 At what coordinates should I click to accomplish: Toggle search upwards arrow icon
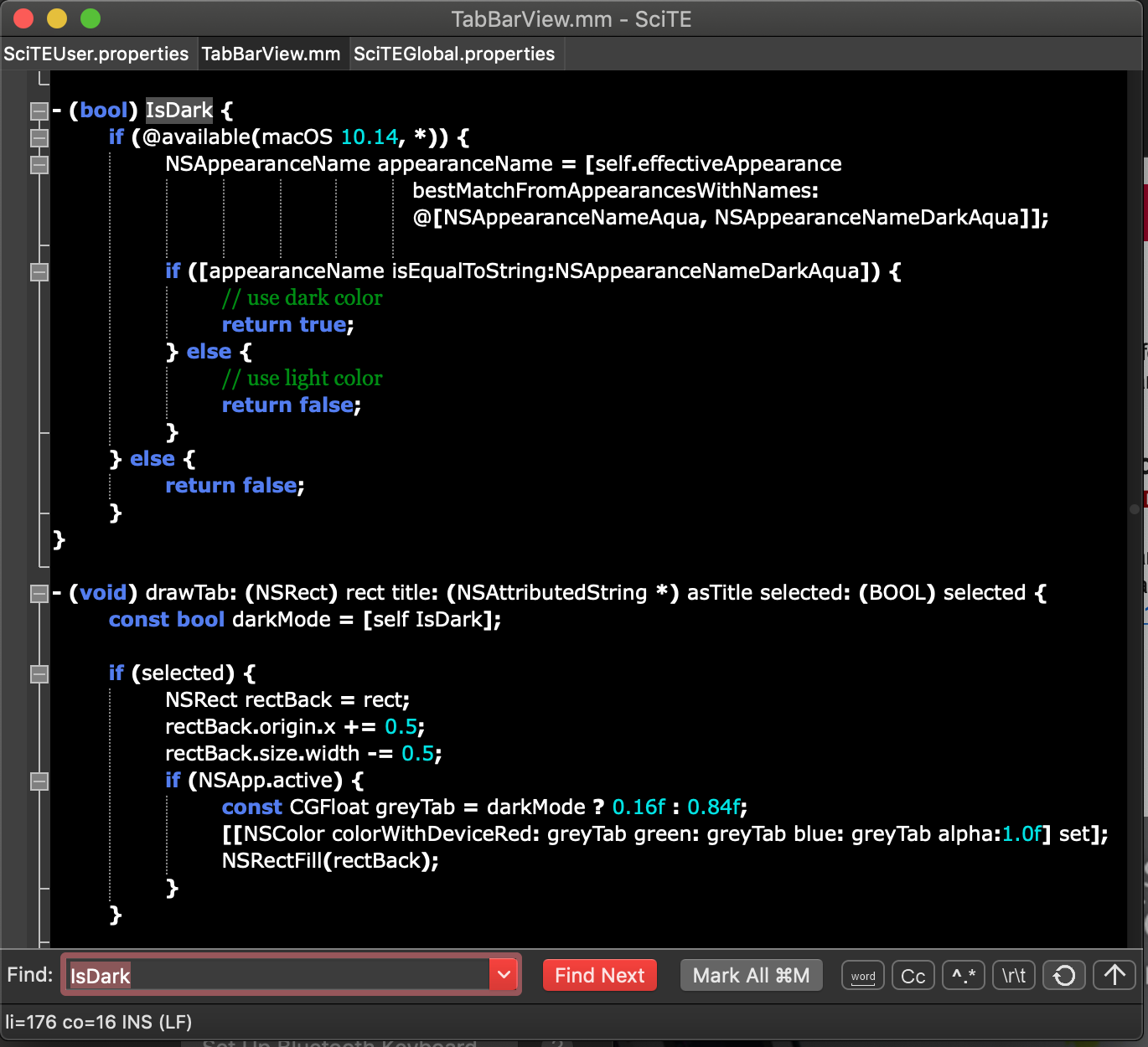click(1114, 976)
